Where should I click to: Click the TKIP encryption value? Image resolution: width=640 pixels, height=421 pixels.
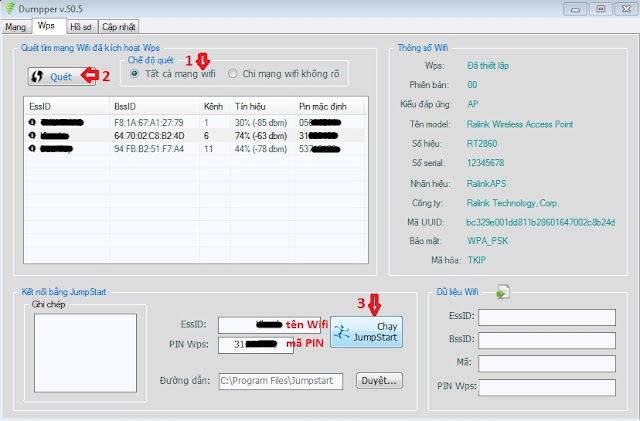(477, 260)
